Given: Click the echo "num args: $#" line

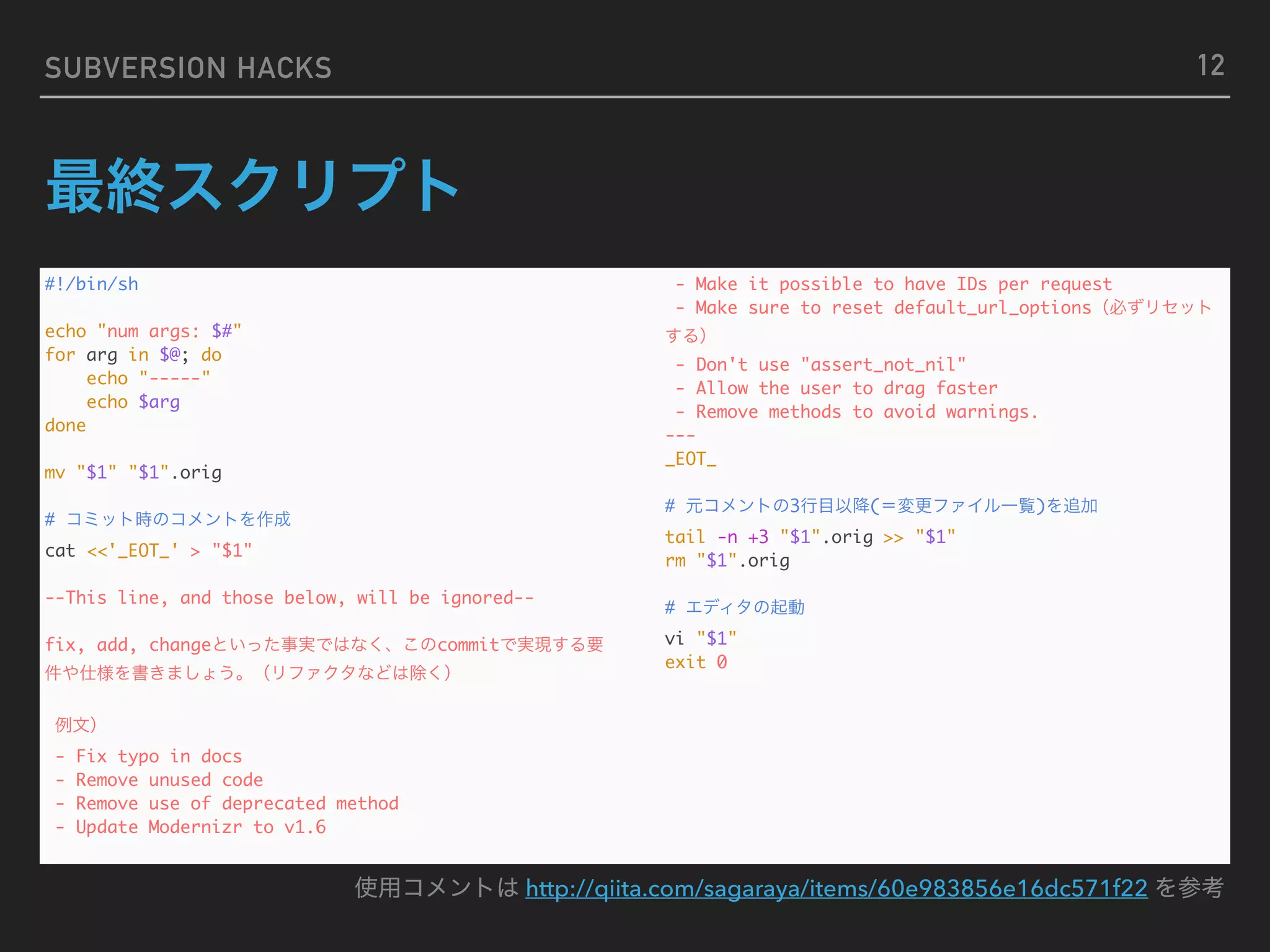Looking at the screenshot, I should 143,331.
